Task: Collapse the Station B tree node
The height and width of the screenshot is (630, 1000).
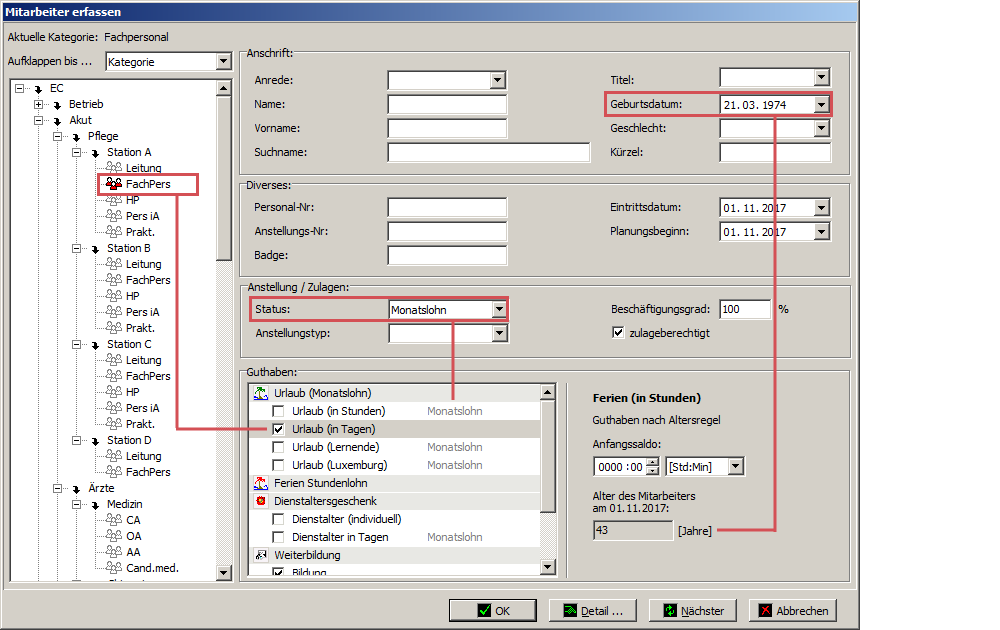Action: pyautogui.click(x=77, y=248)
